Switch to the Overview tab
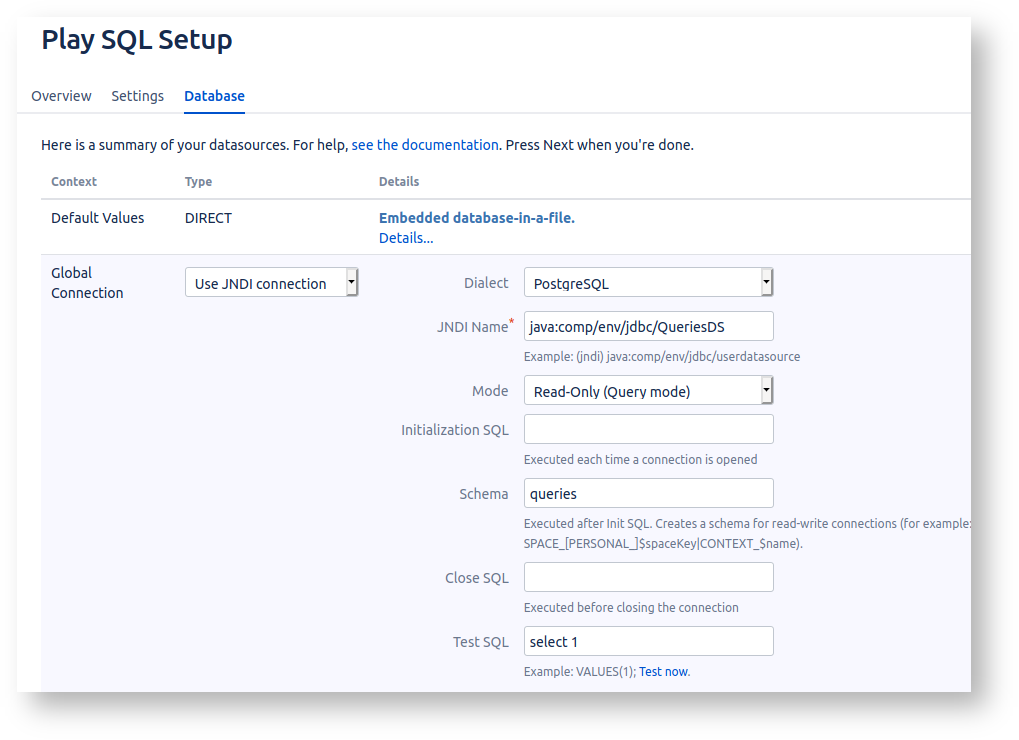 tap(61, 96)
